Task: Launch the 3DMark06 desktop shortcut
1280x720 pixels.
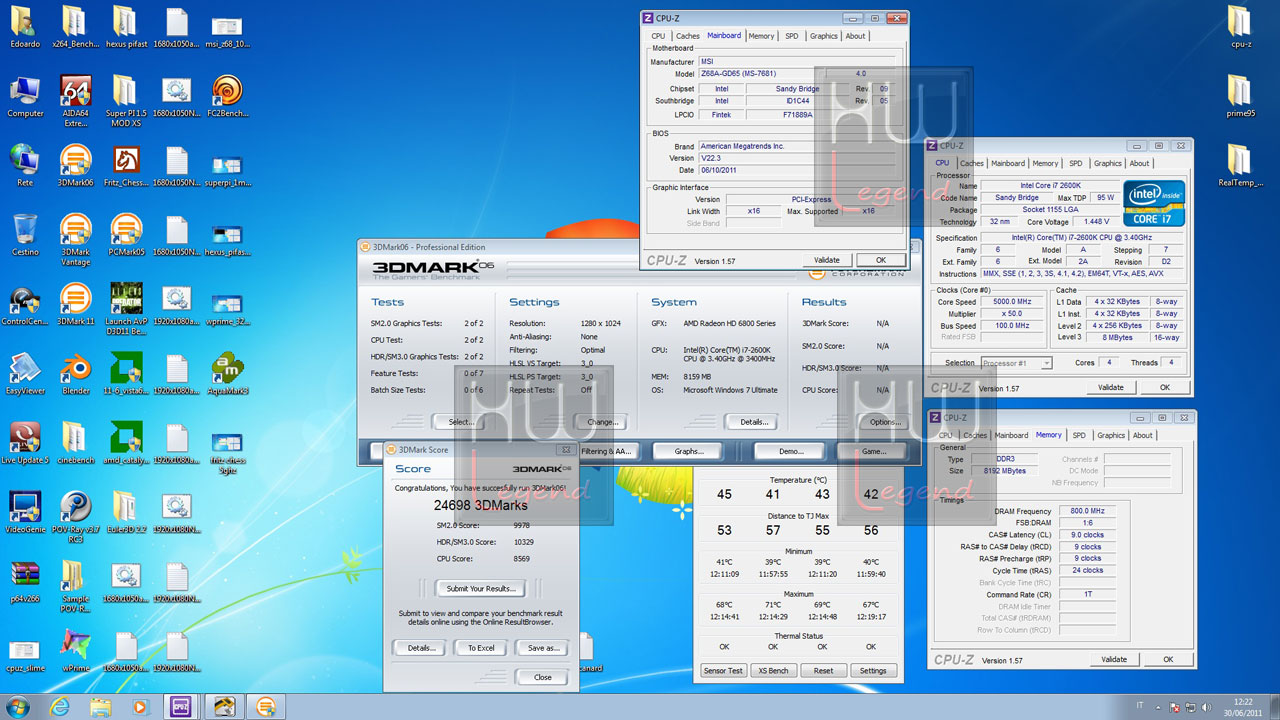Action: coord(76,167)
